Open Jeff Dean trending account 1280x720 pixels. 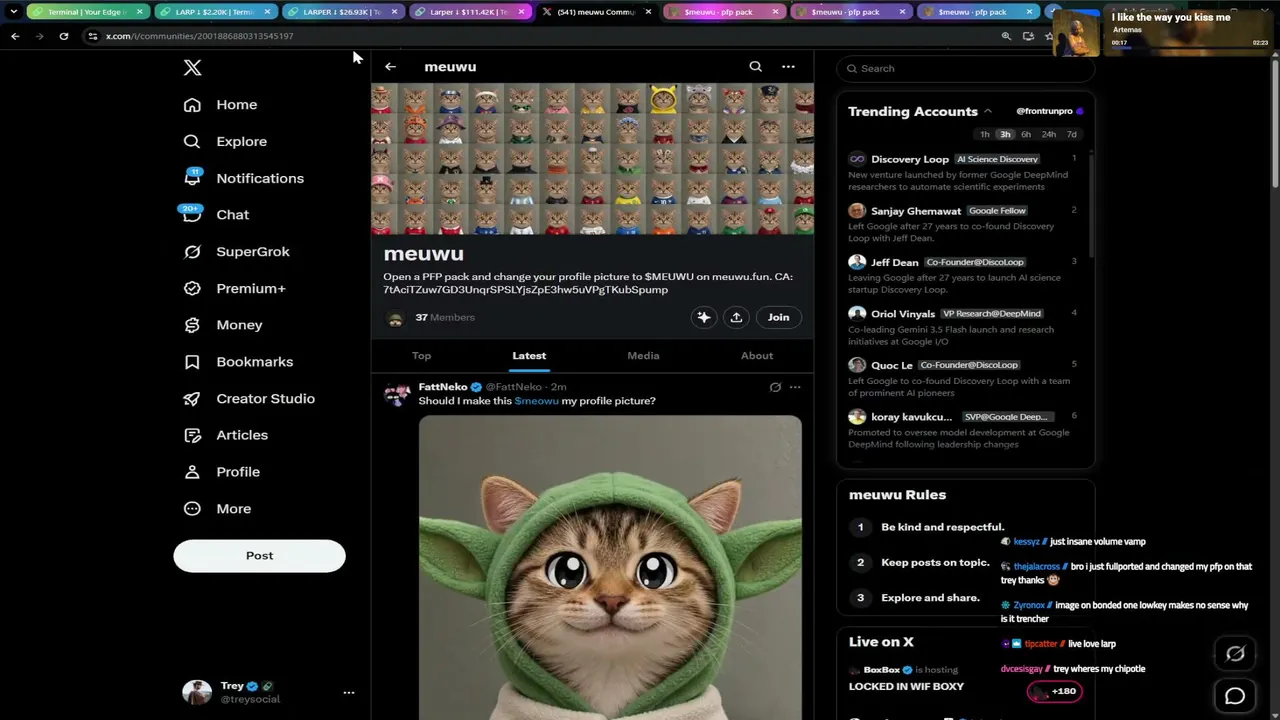click(x=895, y=263)
